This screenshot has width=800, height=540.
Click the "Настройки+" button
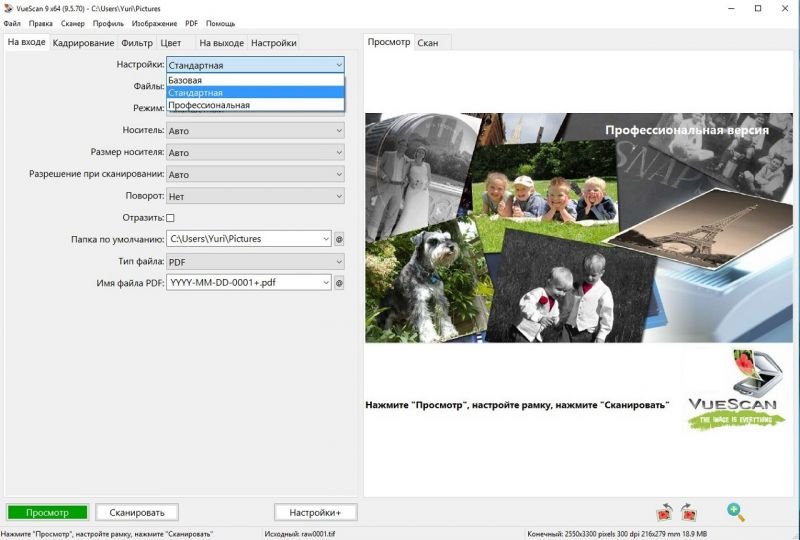(315, 512)
